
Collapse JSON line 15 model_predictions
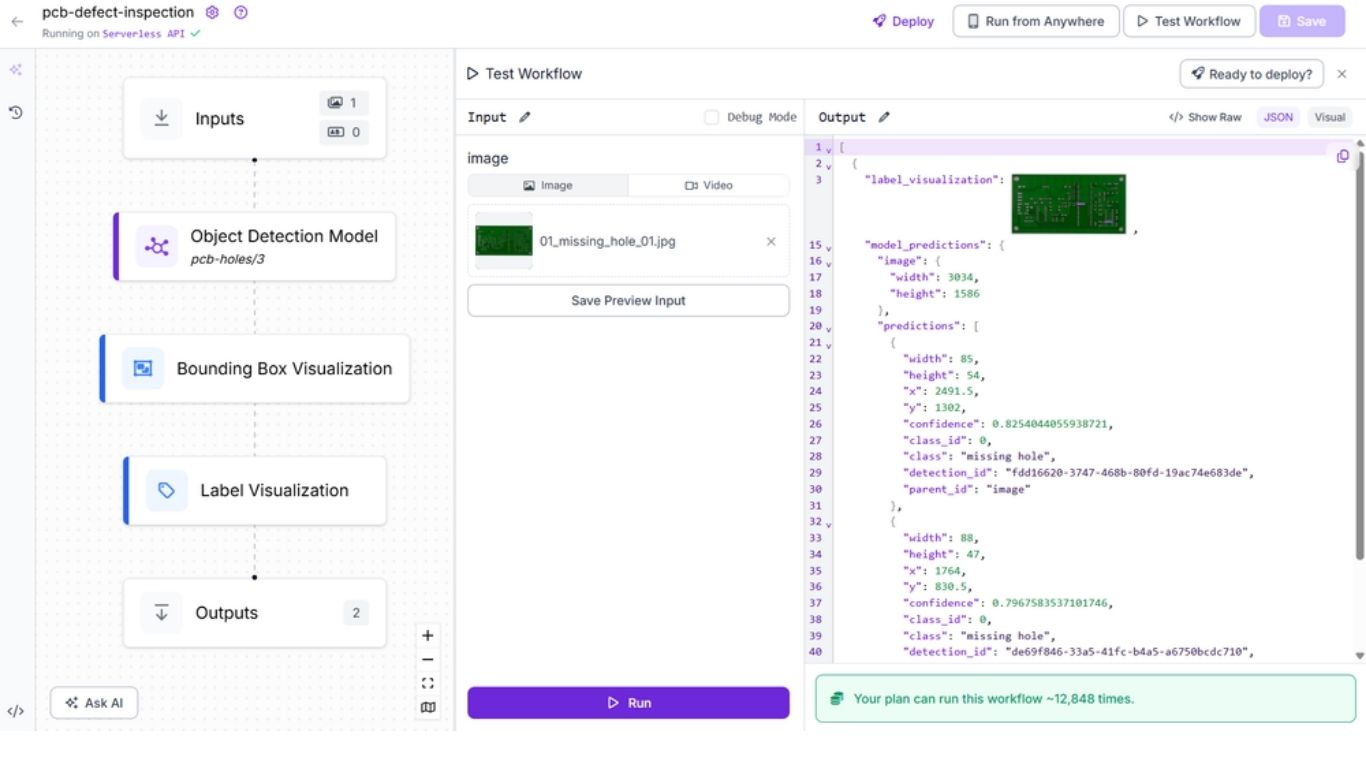(x=829, y=246)
